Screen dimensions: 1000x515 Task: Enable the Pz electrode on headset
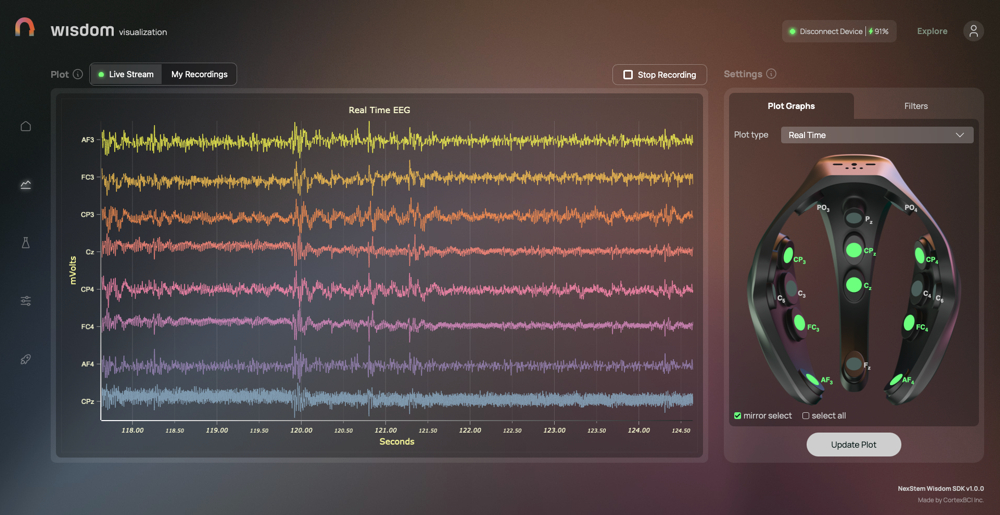coord(853,218)
